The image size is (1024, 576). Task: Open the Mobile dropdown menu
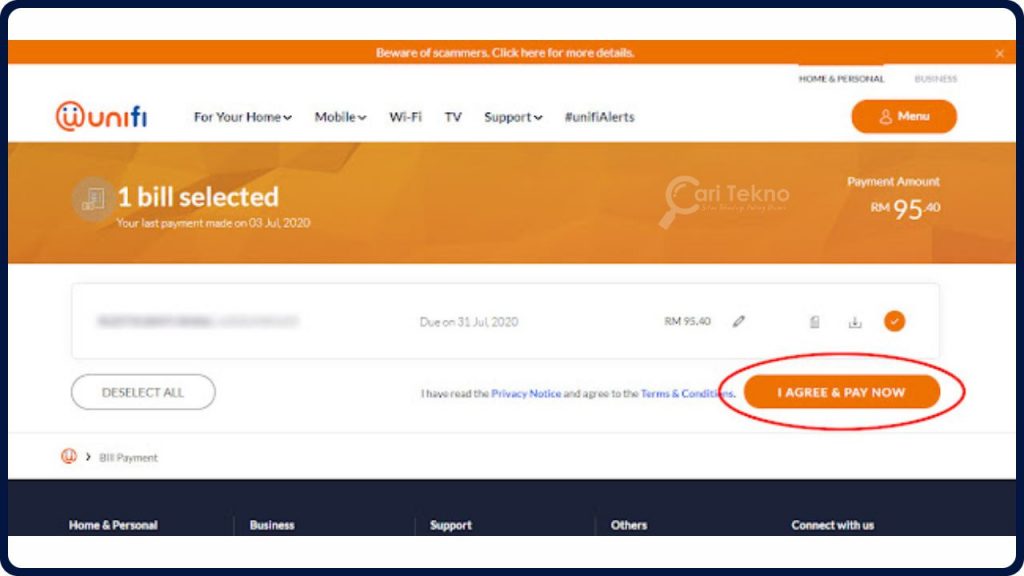click(339, 117)
